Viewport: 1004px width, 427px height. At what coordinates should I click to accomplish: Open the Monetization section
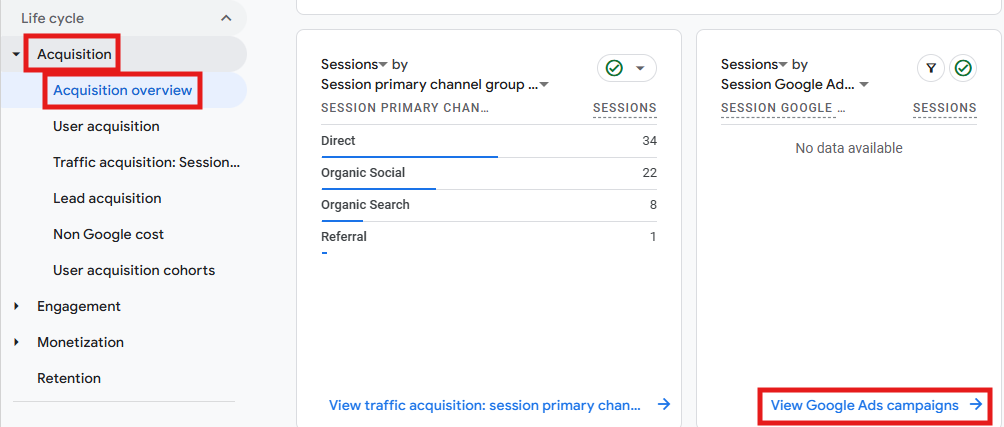coord(81,342)
